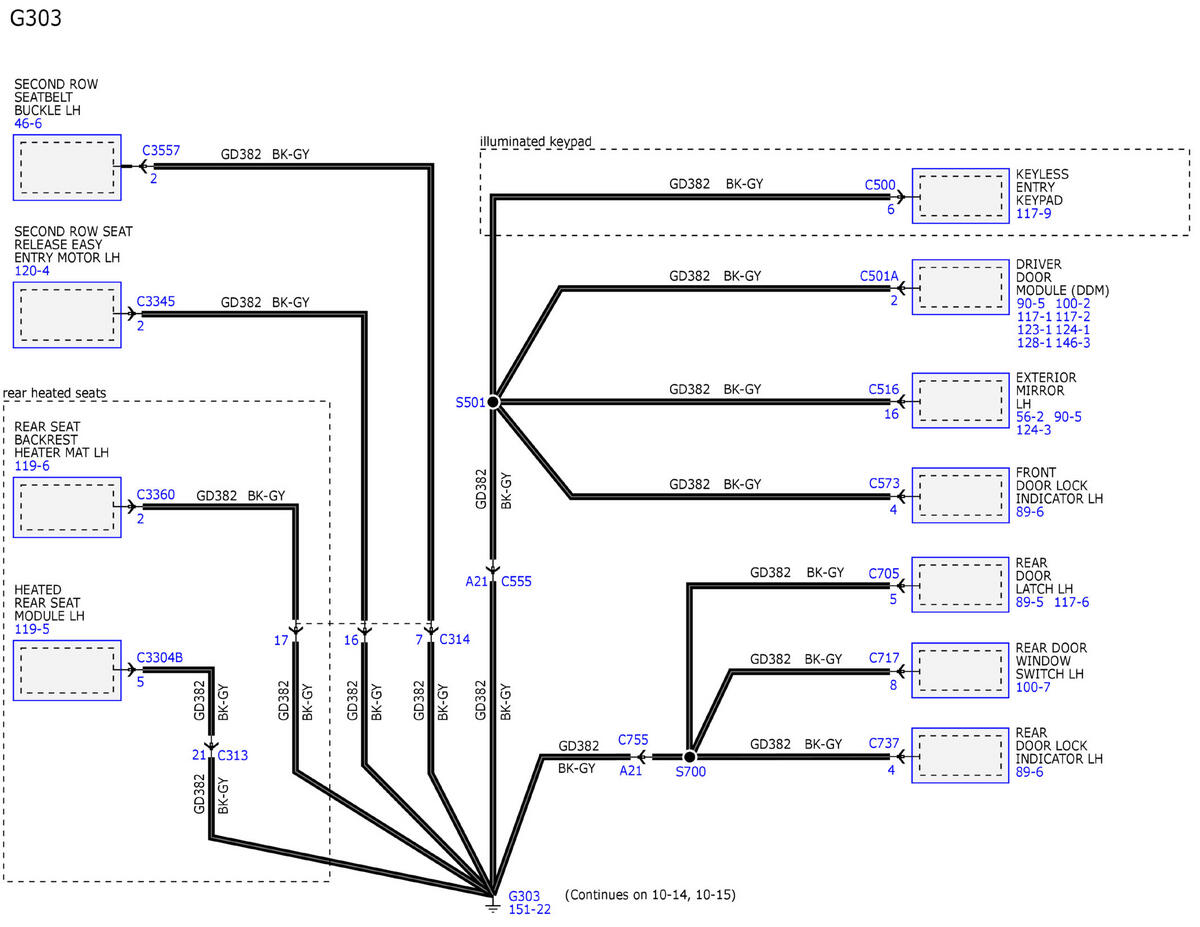Viewport: 1200px width, 927px height.
Task: Follow the 151-22 ground location reference
Action: tap(530, 909)
